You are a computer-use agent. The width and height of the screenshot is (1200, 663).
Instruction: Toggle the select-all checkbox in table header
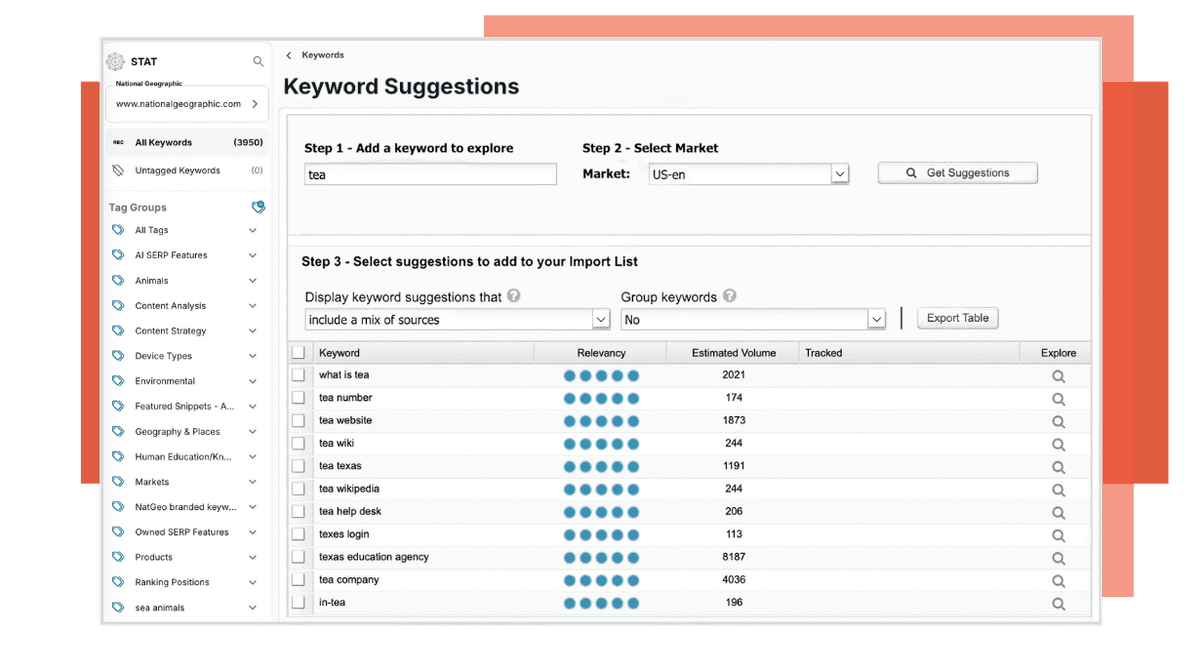298,353
